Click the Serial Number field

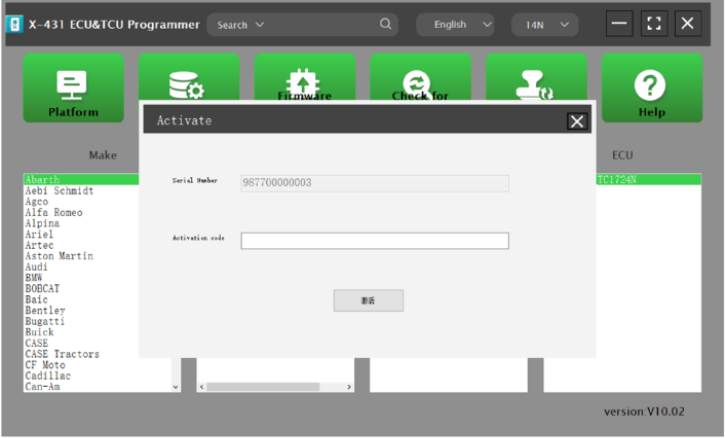[x=374, y=183]
